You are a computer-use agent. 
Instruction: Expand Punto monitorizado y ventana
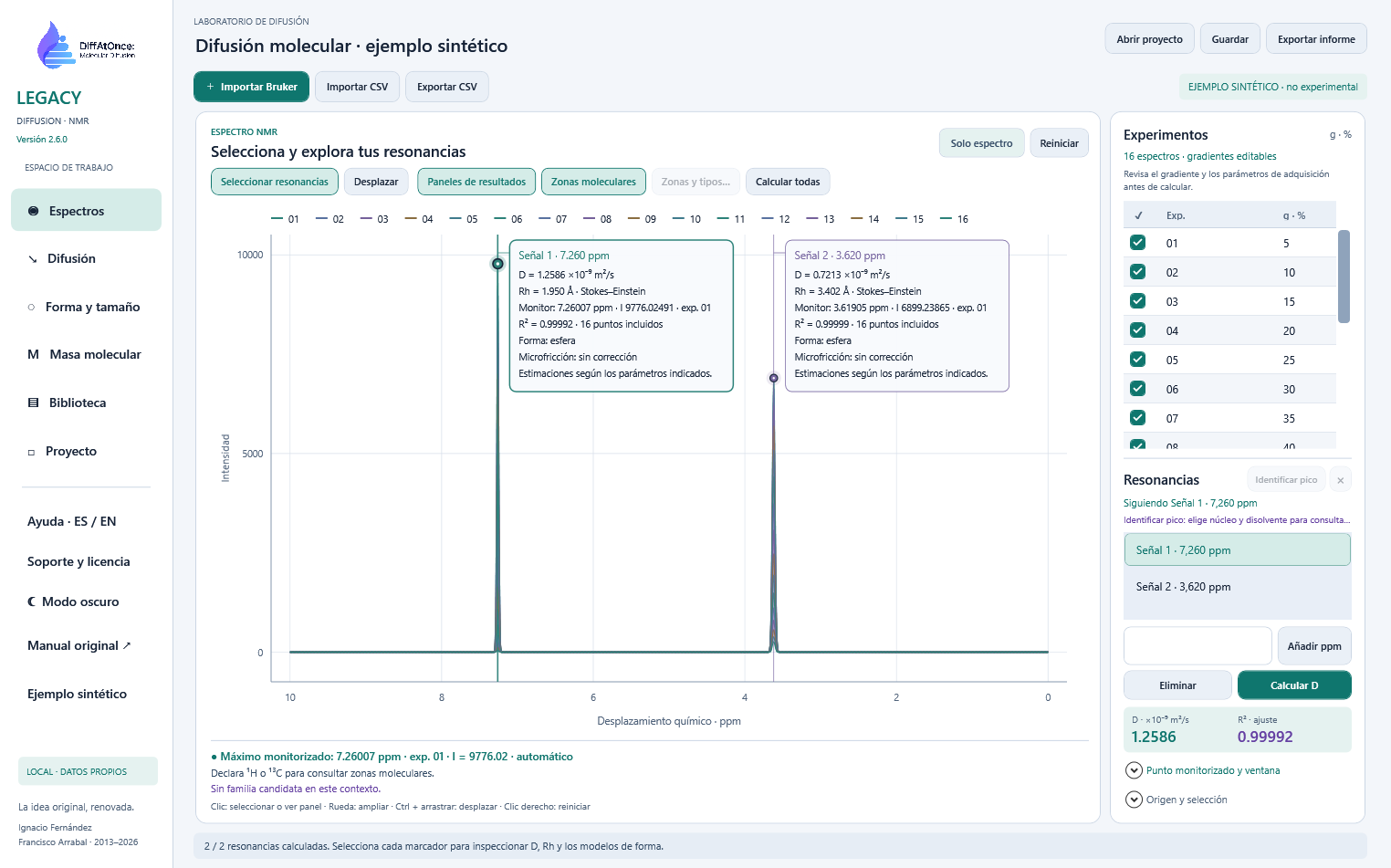coord(1204,770)
